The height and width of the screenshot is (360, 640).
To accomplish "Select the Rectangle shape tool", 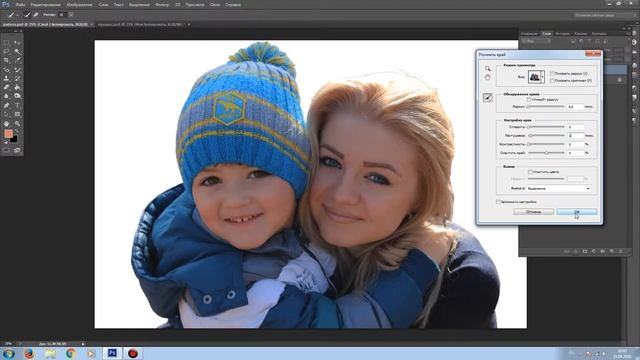I will 17,114.
